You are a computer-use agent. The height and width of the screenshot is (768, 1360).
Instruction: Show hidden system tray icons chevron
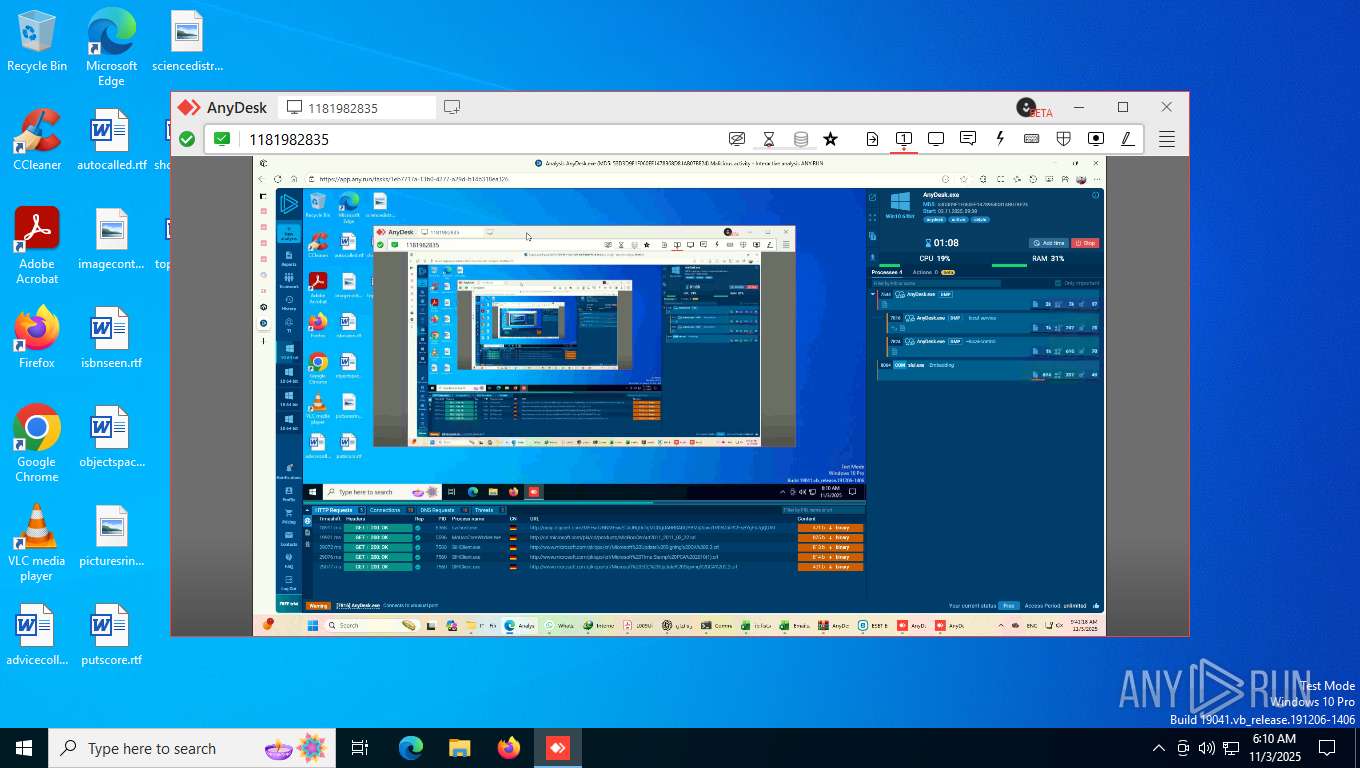click(1159, 748)
